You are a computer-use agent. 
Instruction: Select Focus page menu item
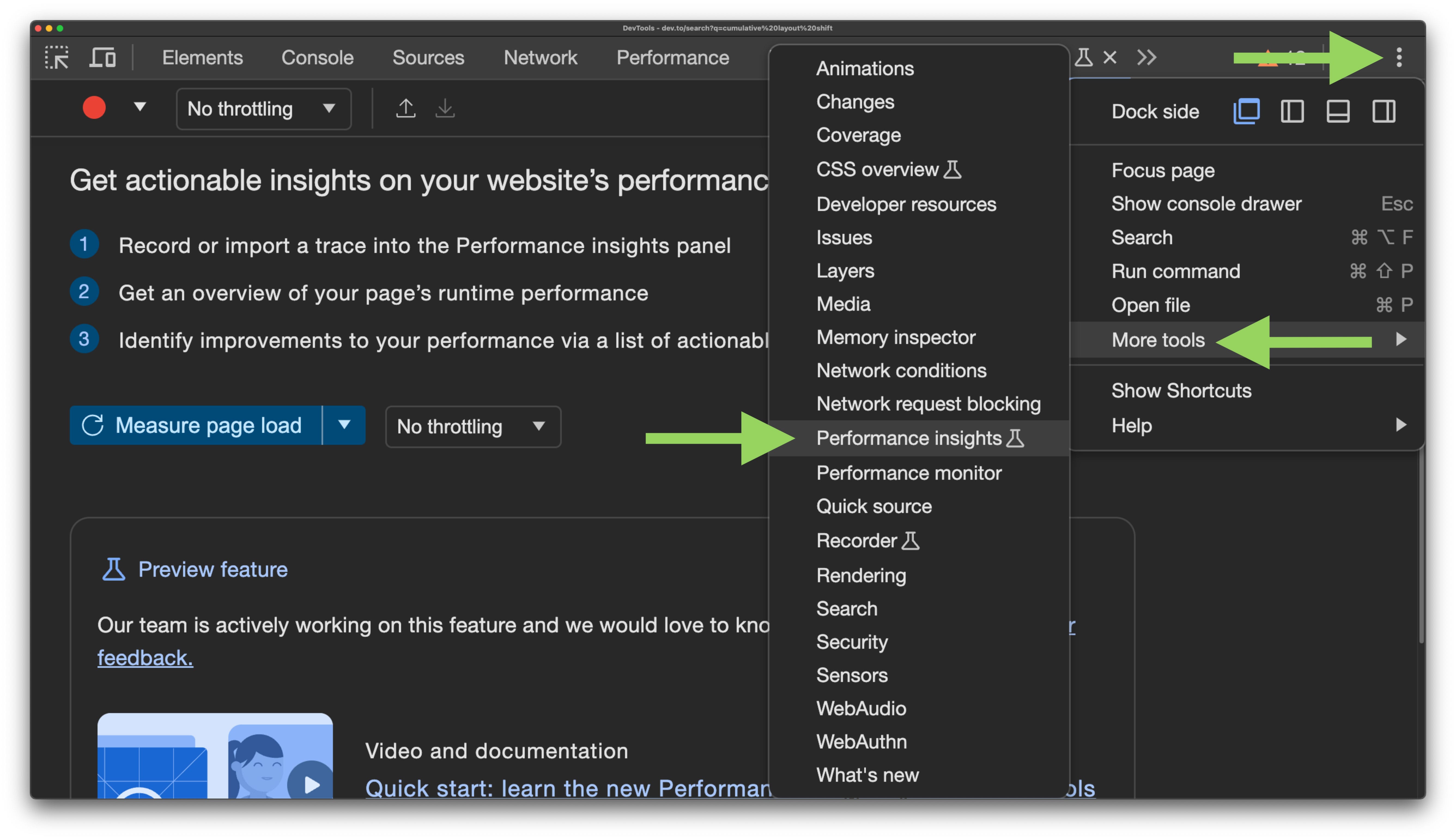[1247, 171]
